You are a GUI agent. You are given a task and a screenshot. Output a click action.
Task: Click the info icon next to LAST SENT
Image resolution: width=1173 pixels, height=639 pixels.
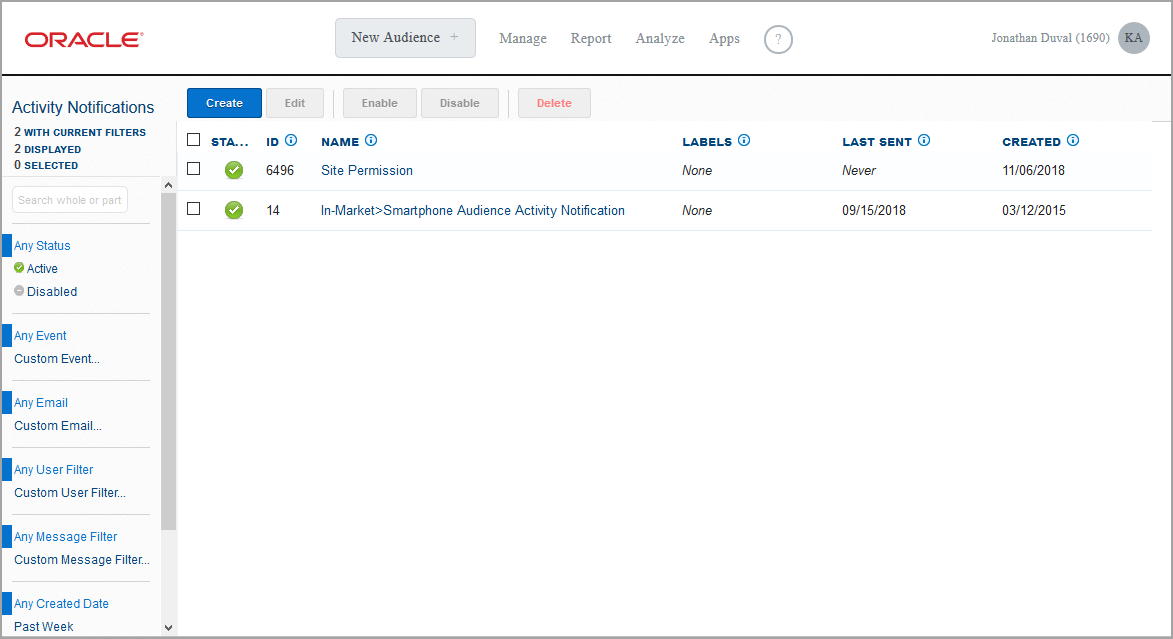pos(924,140)
